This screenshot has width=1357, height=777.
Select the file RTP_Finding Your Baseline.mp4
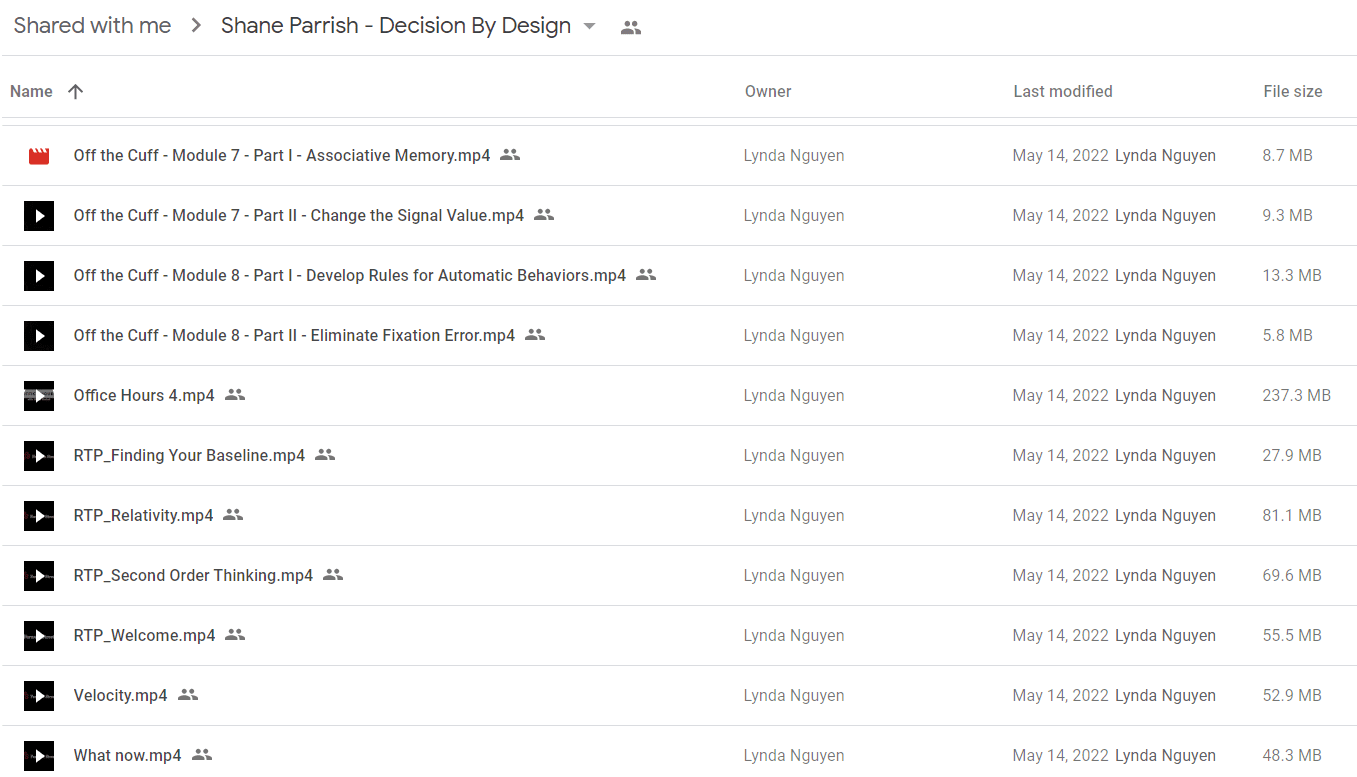[x=189, y=456]
